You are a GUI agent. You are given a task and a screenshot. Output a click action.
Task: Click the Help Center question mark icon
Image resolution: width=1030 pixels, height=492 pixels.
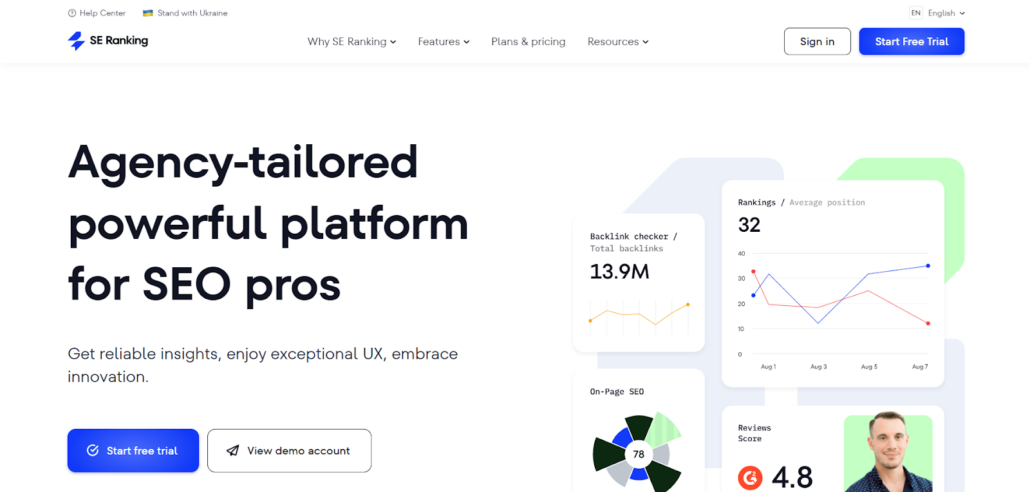(72, 13)
